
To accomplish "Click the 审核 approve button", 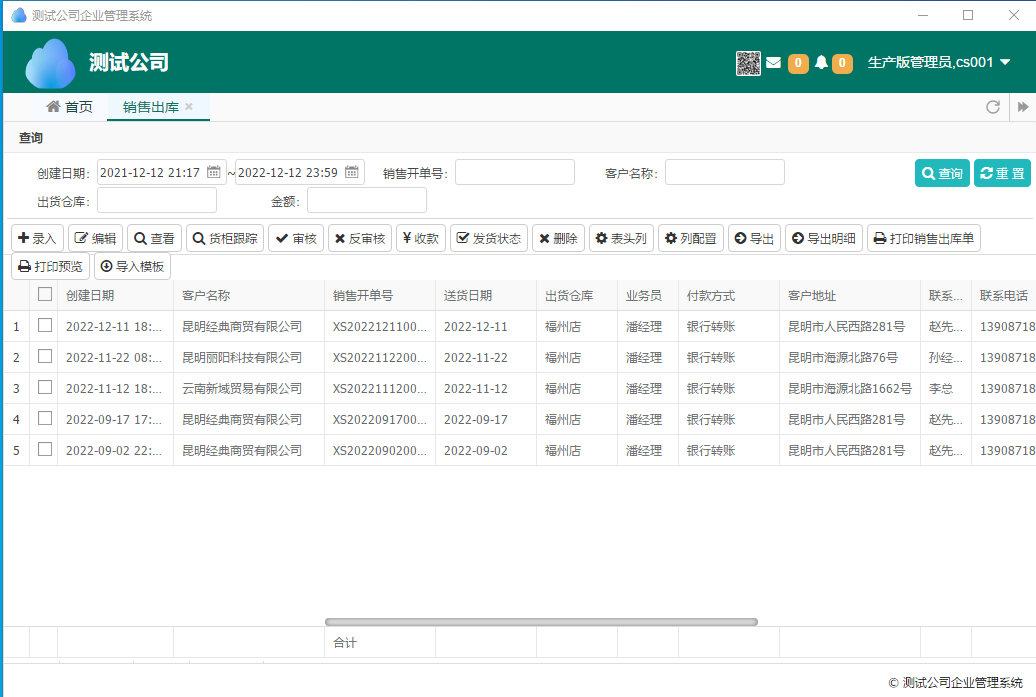I will pos(296,238).
